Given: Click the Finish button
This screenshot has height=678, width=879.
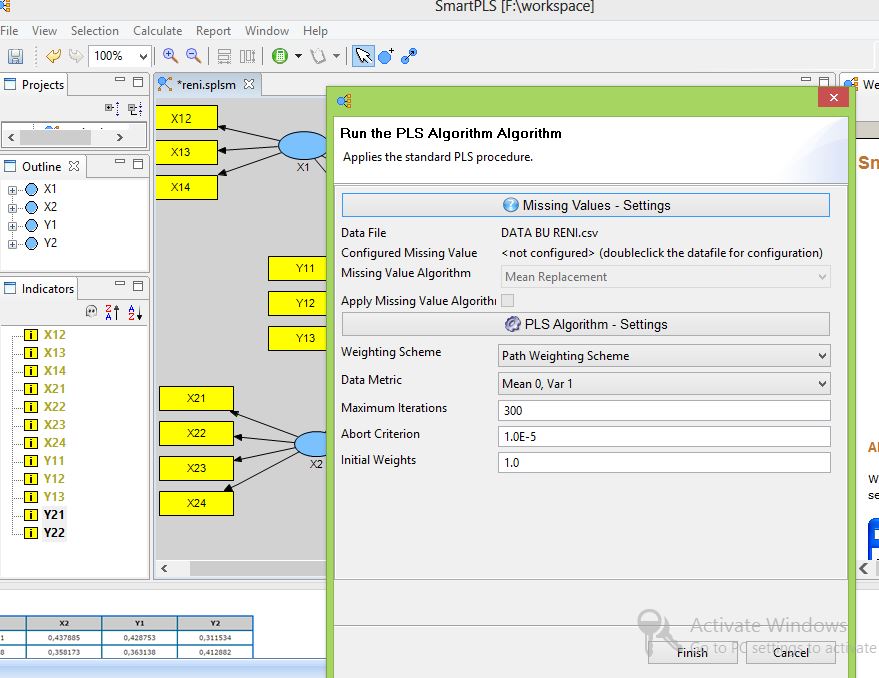Looking at the screenshot, I should click(x=692, y=652).
